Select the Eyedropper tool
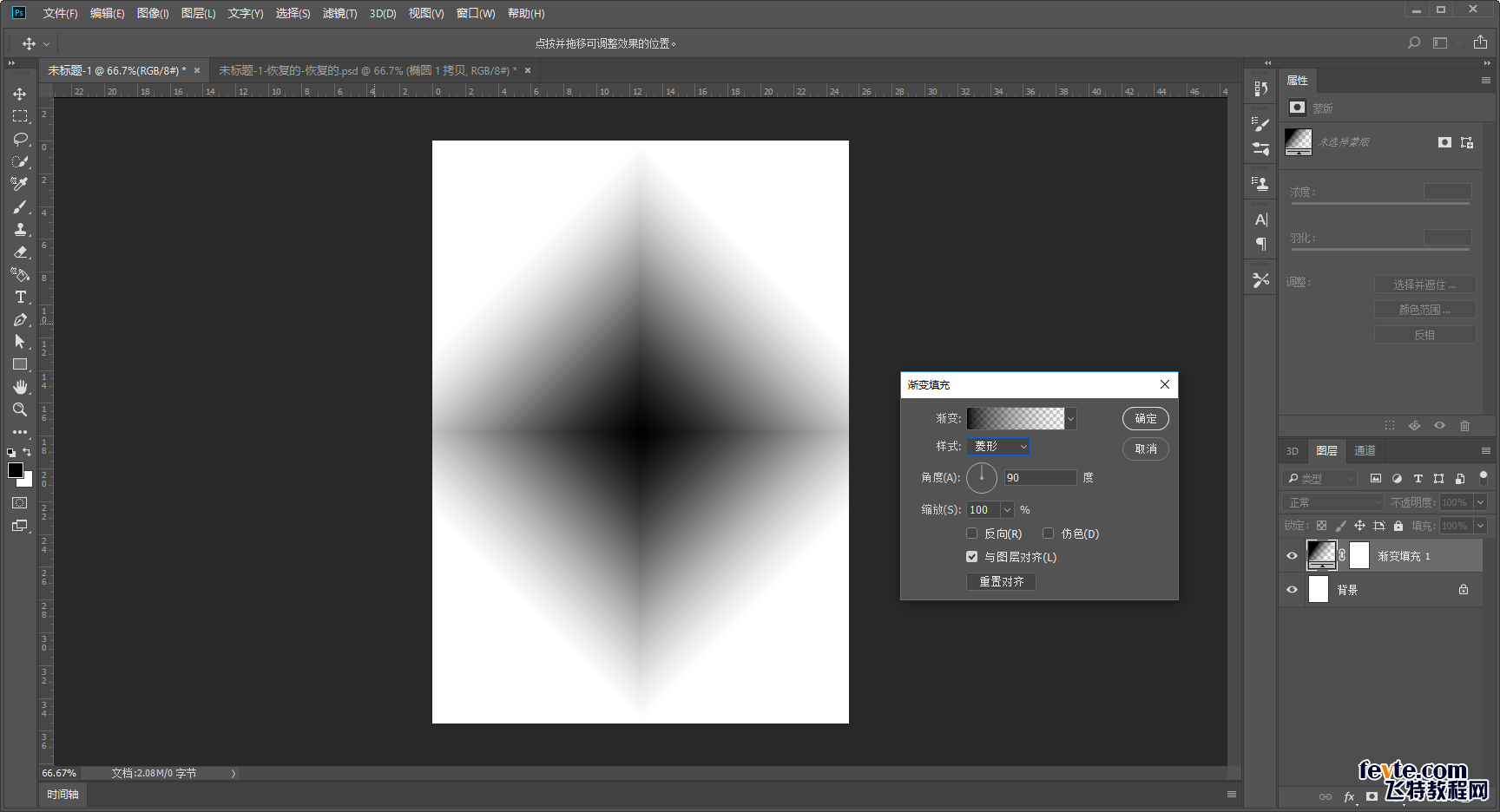 20,184
